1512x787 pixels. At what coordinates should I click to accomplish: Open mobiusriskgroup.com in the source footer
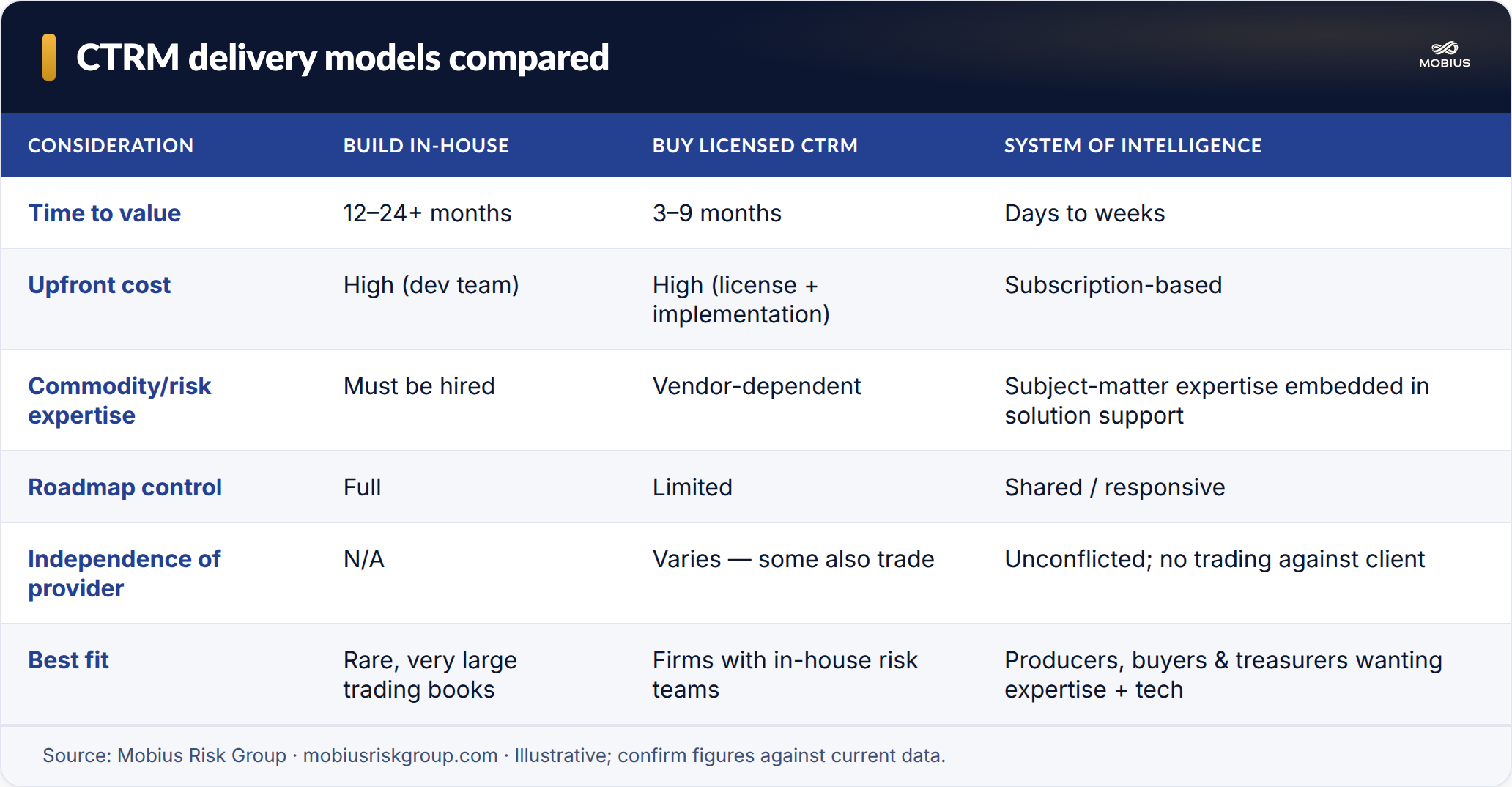click(401, 755)
